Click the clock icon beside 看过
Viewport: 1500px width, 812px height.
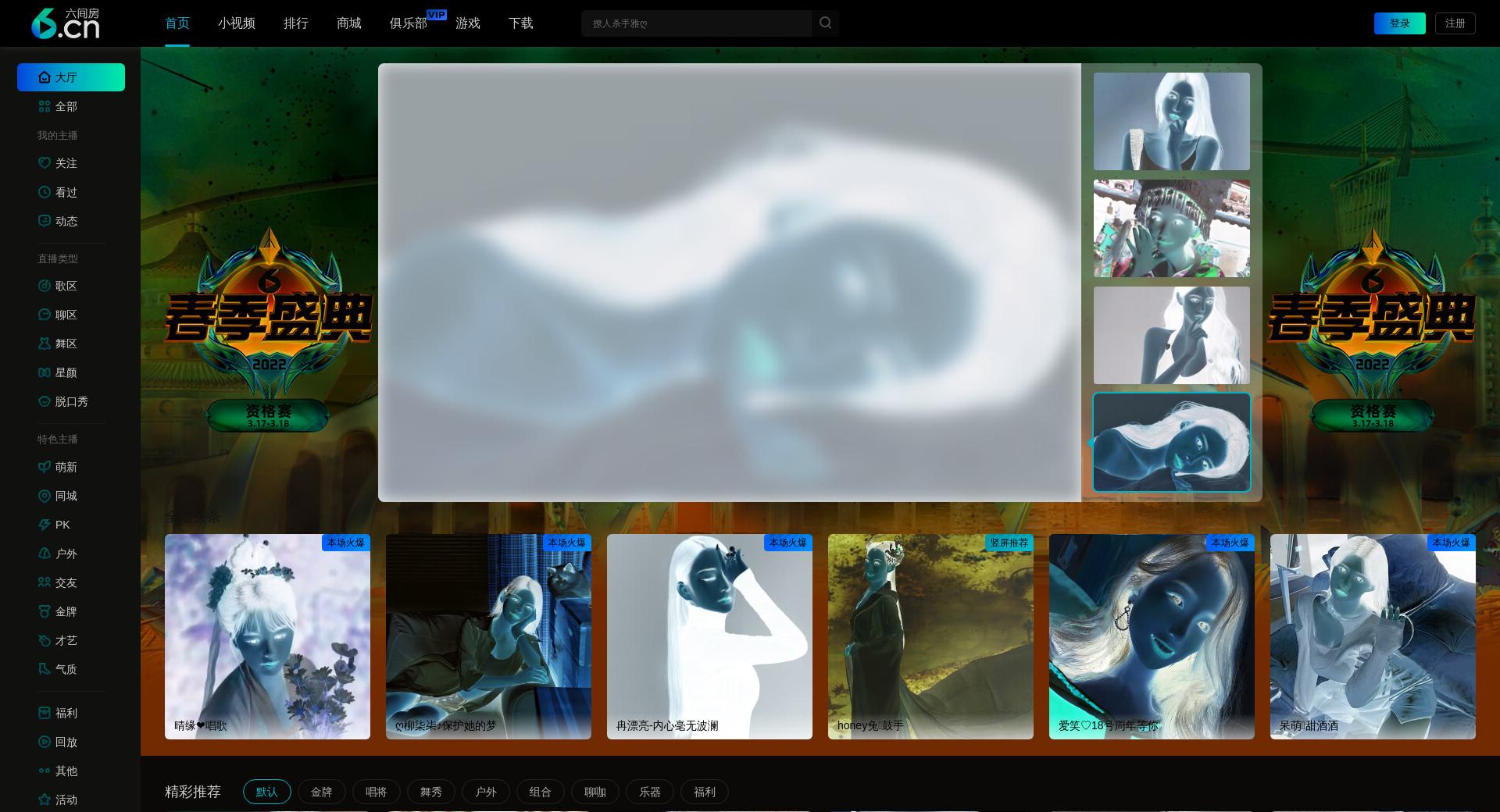pos(45,192)
